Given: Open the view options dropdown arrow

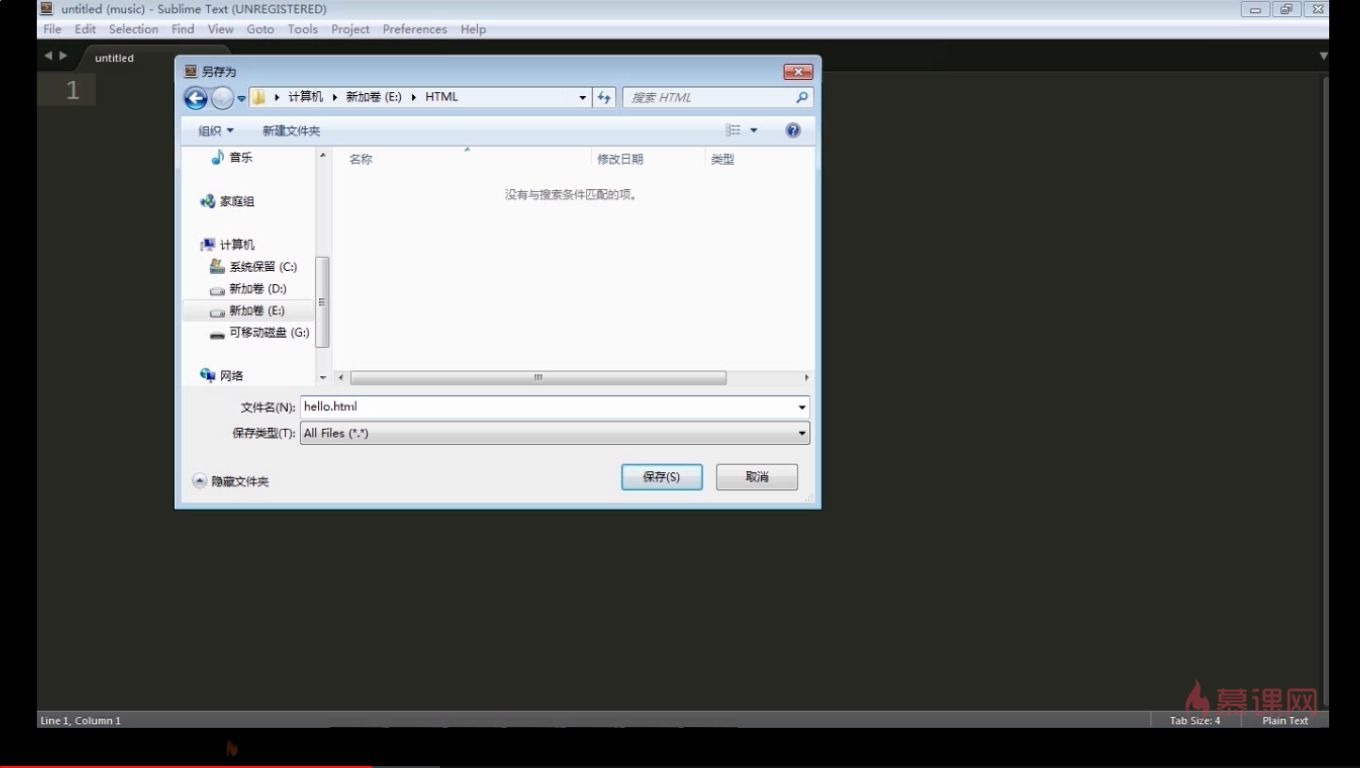Looking at the screenshot, I should click(753, 130).
